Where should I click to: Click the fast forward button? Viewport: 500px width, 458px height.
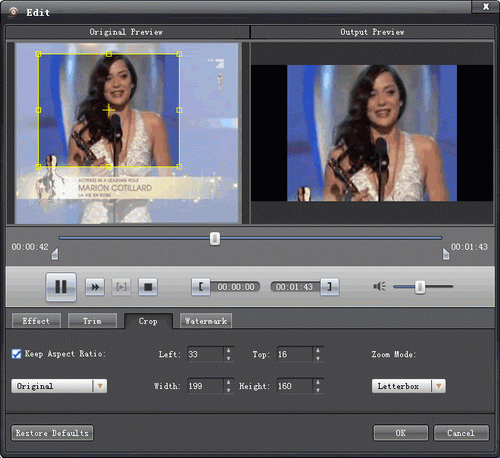95,287
